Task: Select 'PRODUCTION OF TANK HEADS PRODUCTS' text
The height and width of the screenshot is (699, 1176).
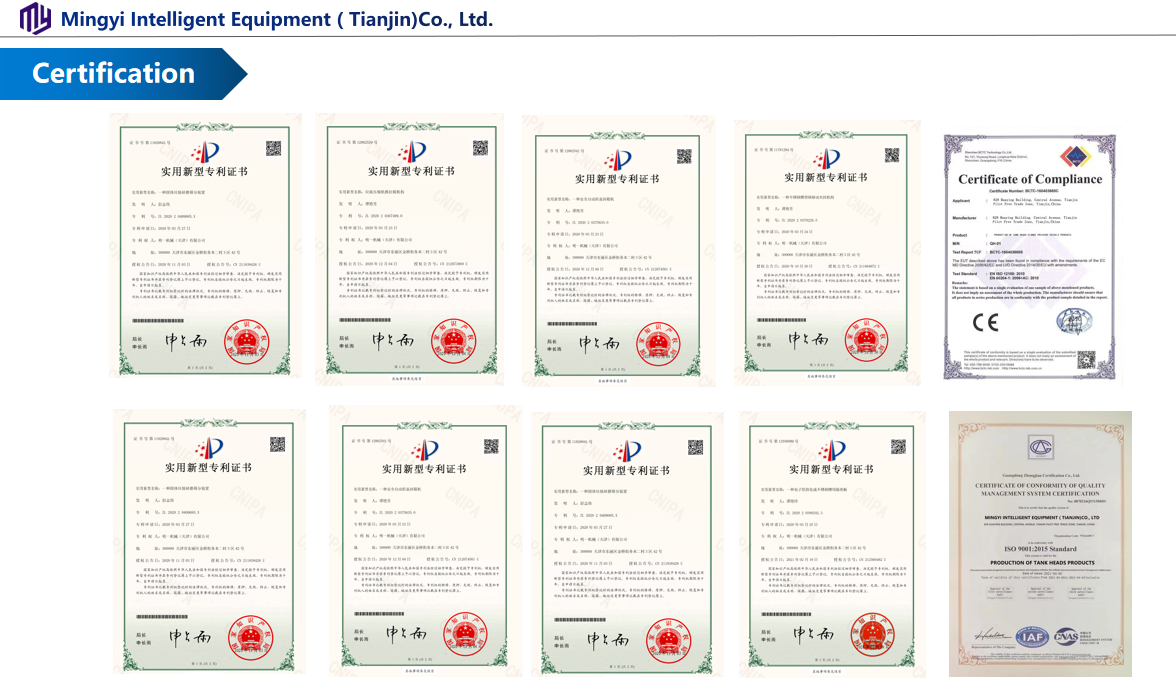Action: (1042, 562)
